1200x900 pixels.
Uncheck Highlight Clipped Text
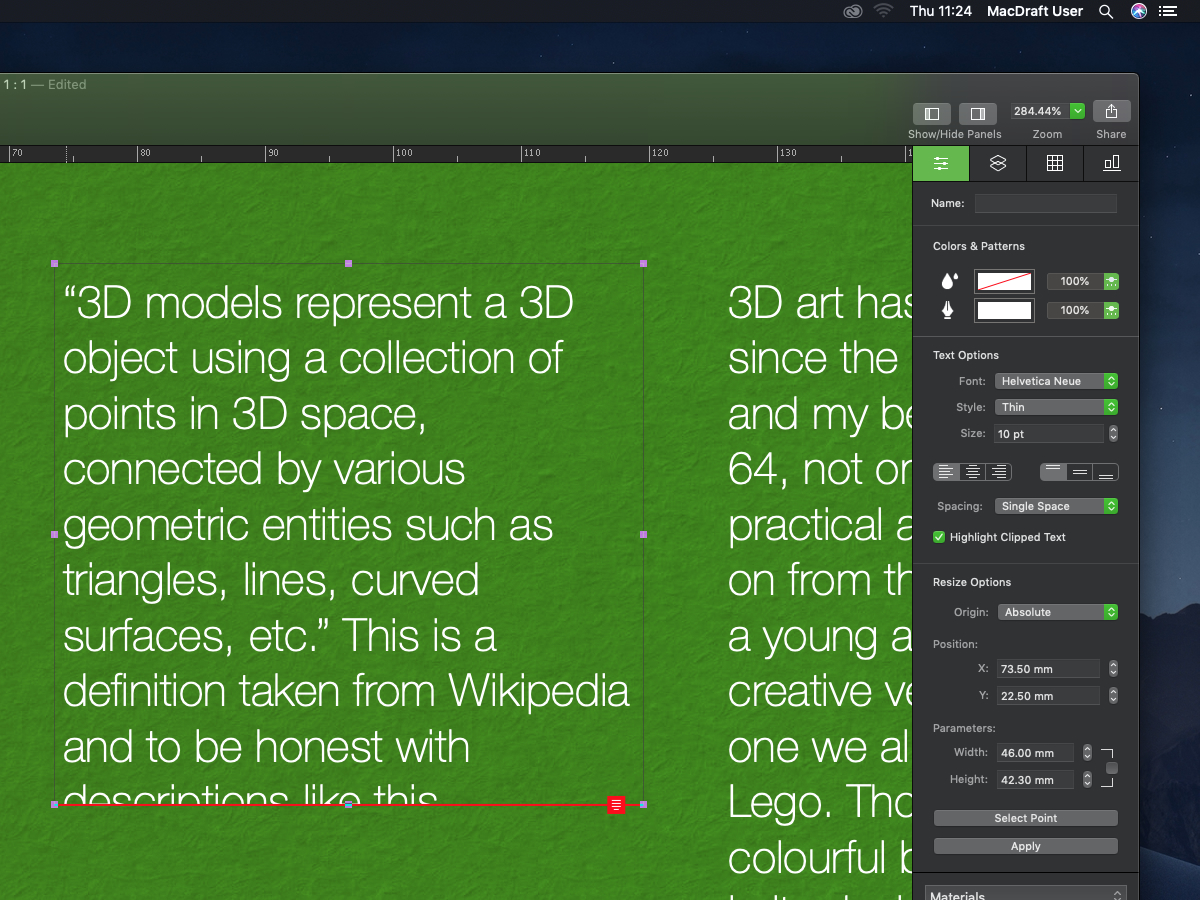pos(939,537)
